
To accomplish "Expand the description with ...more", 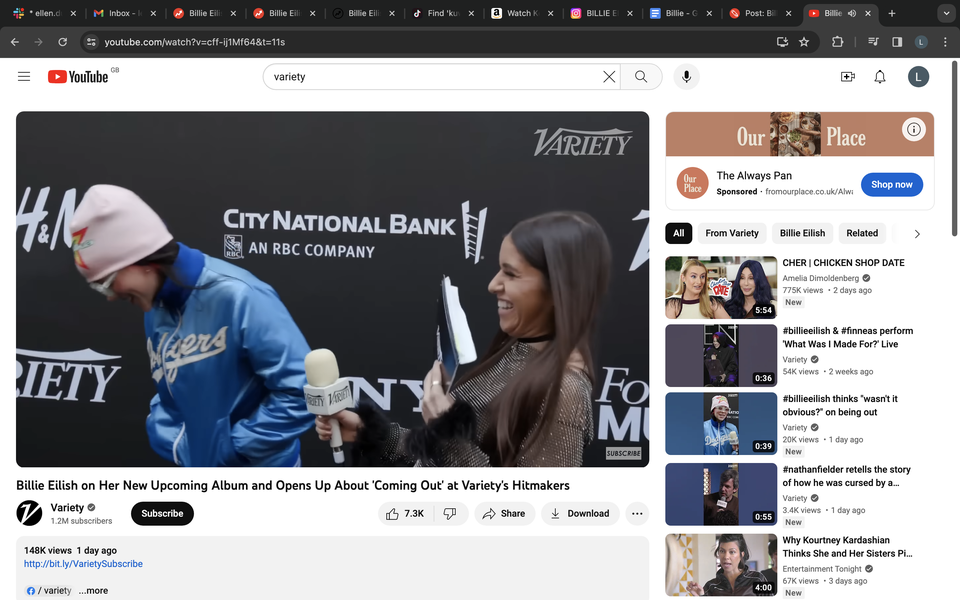I will pyautogui.click(x=93, y=591).
